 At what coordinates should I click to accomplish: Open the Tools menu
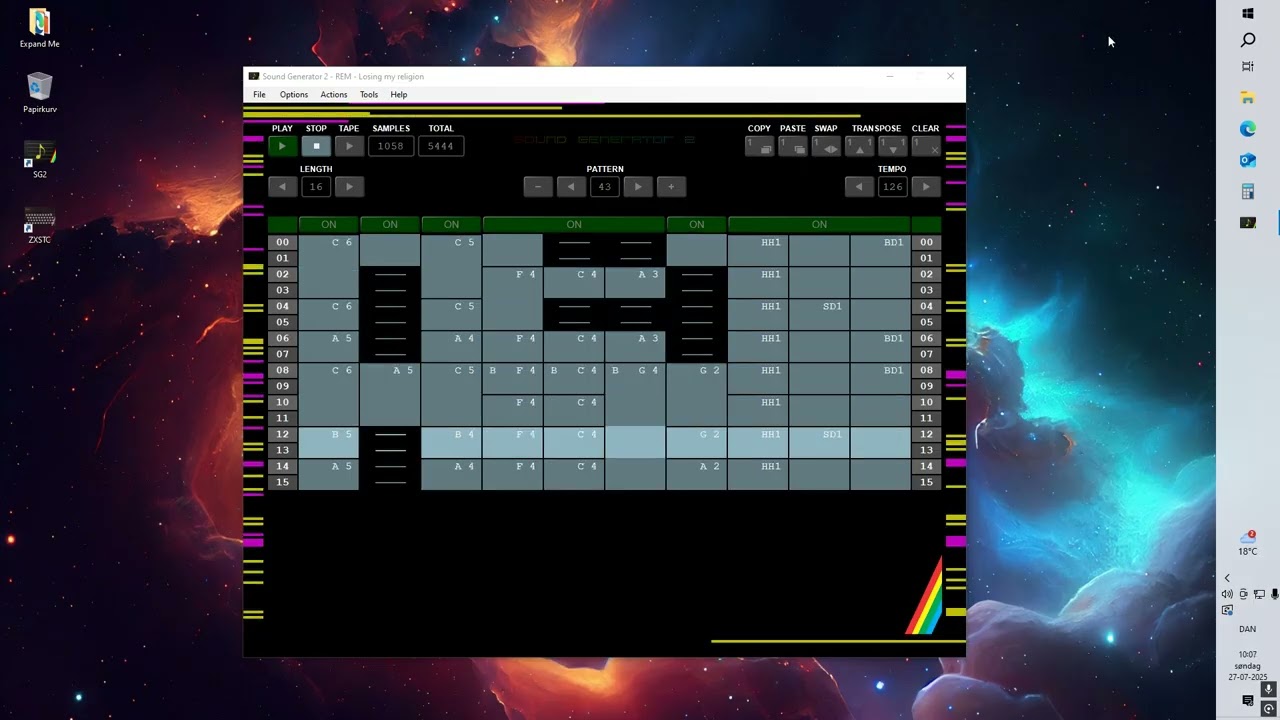coord(369,95)
